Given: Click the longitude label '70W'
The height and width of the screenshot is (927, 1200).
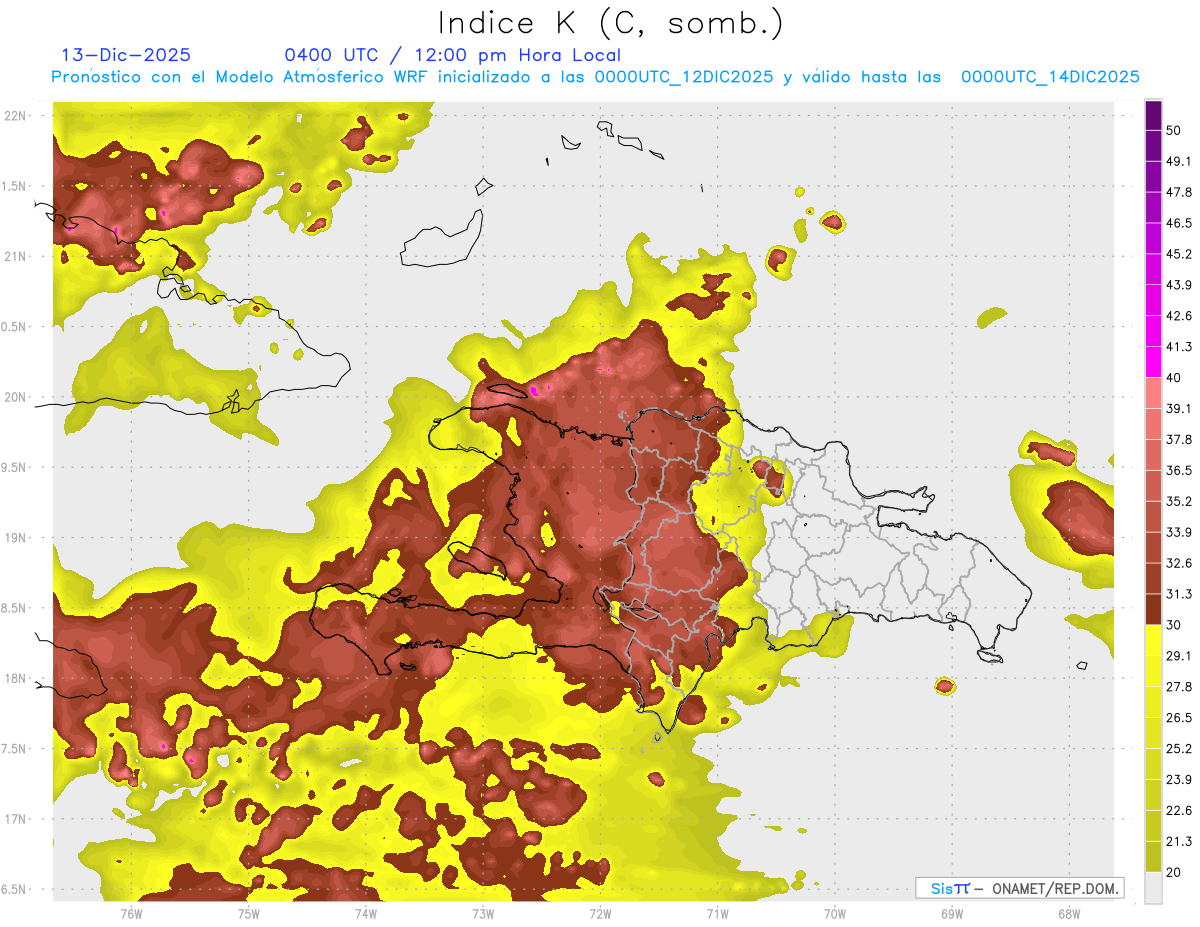Looking at the screenshot, I should click(x=834, y=913).
